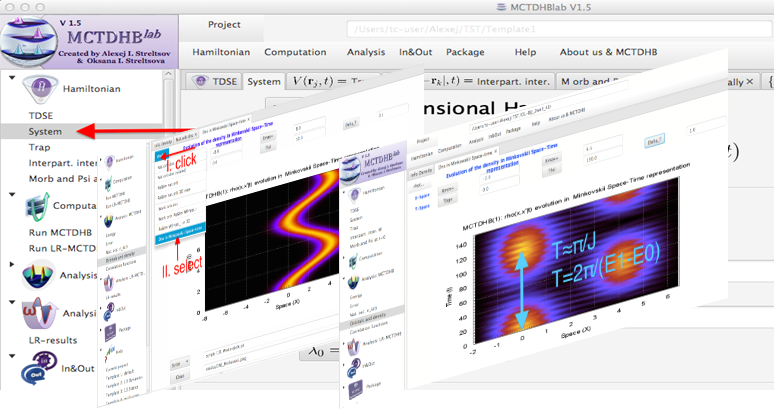Viewport: 774px width, 411px height.
Task: Select TDSE in the Hamiltonian tree
Action: (x=40, y=115)
